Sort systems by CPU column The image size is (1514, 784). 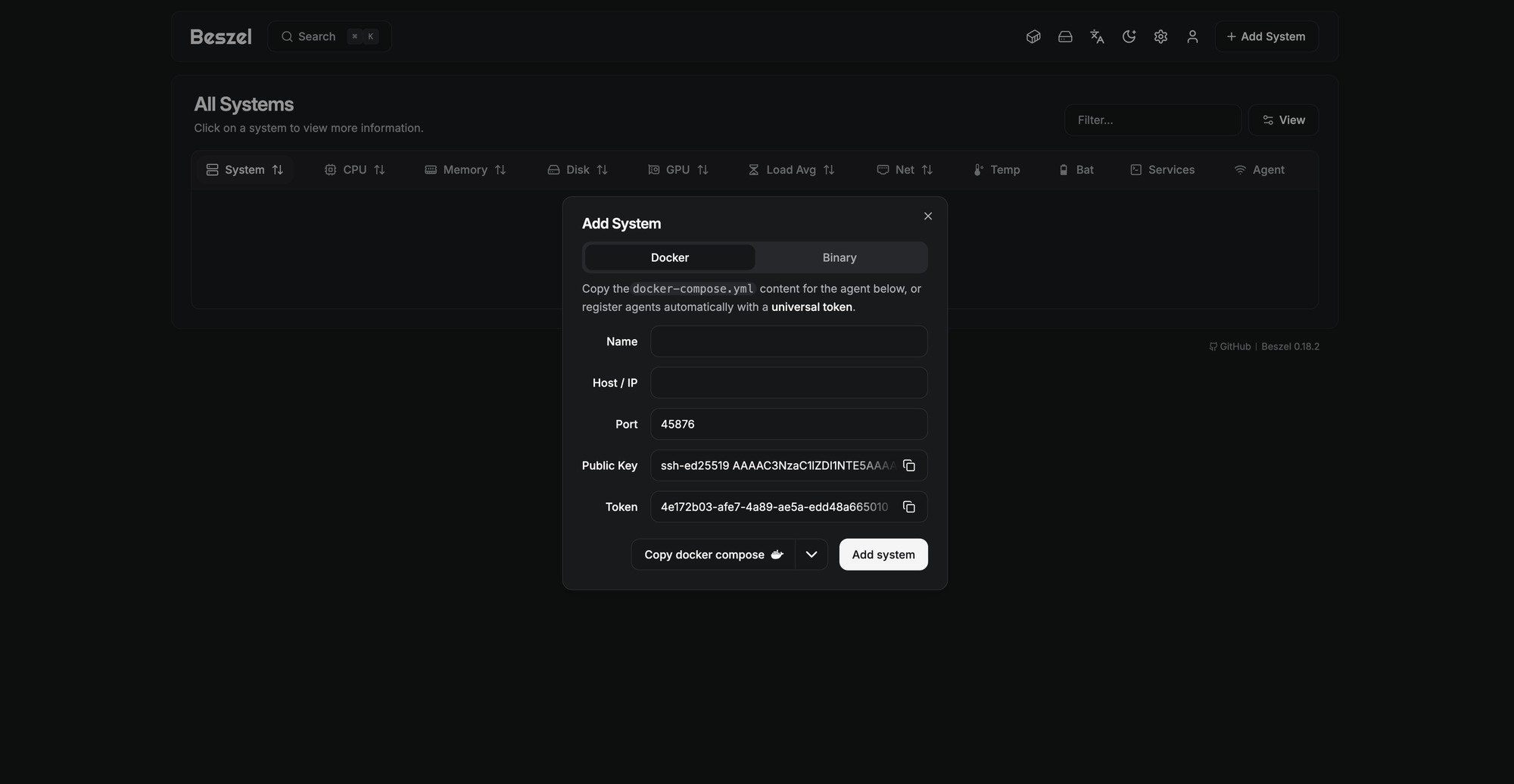coord(356,170)
